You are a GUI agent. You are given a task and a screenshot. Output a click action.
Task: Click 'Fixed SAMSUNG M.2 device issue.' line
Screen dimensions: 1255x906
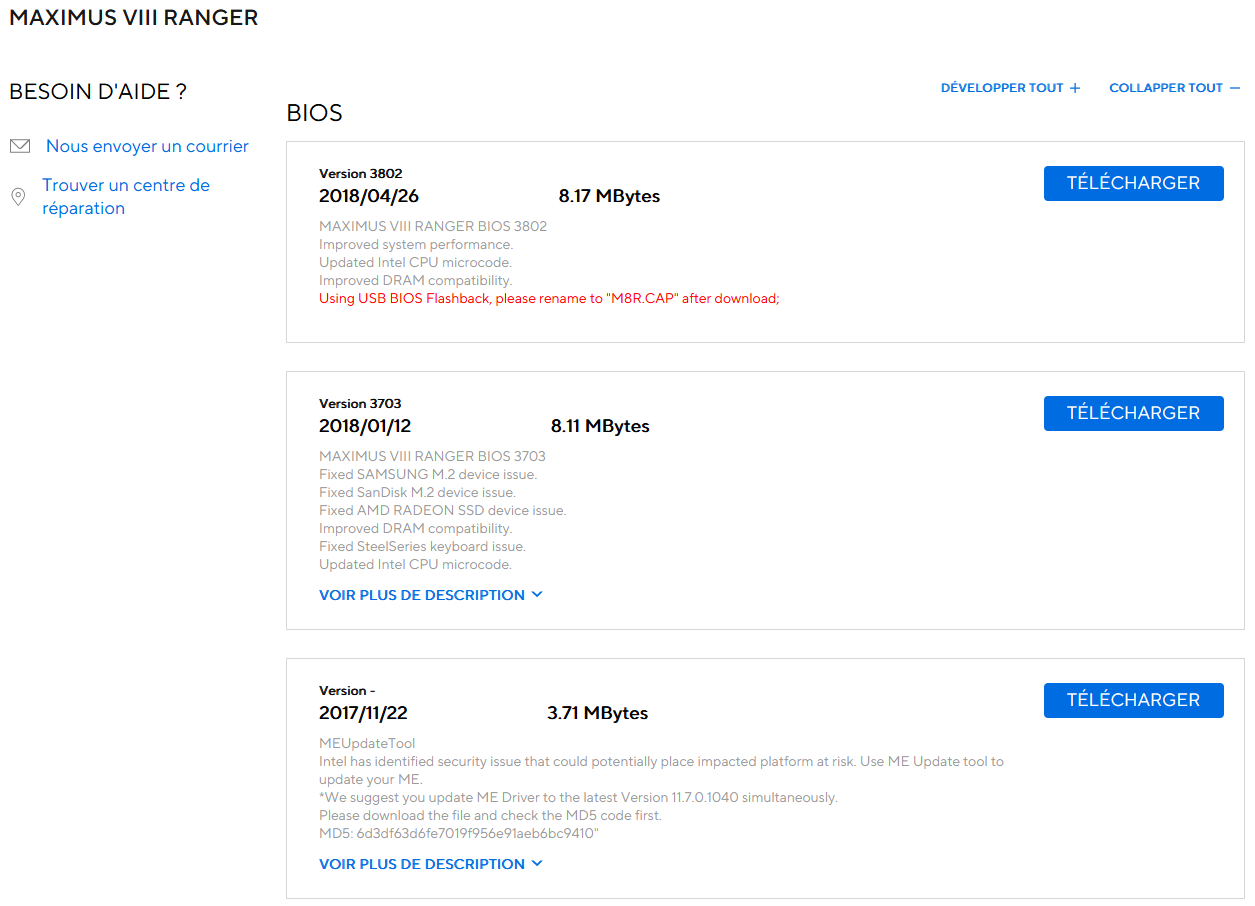pyautogui.click(x=428, y=475)
